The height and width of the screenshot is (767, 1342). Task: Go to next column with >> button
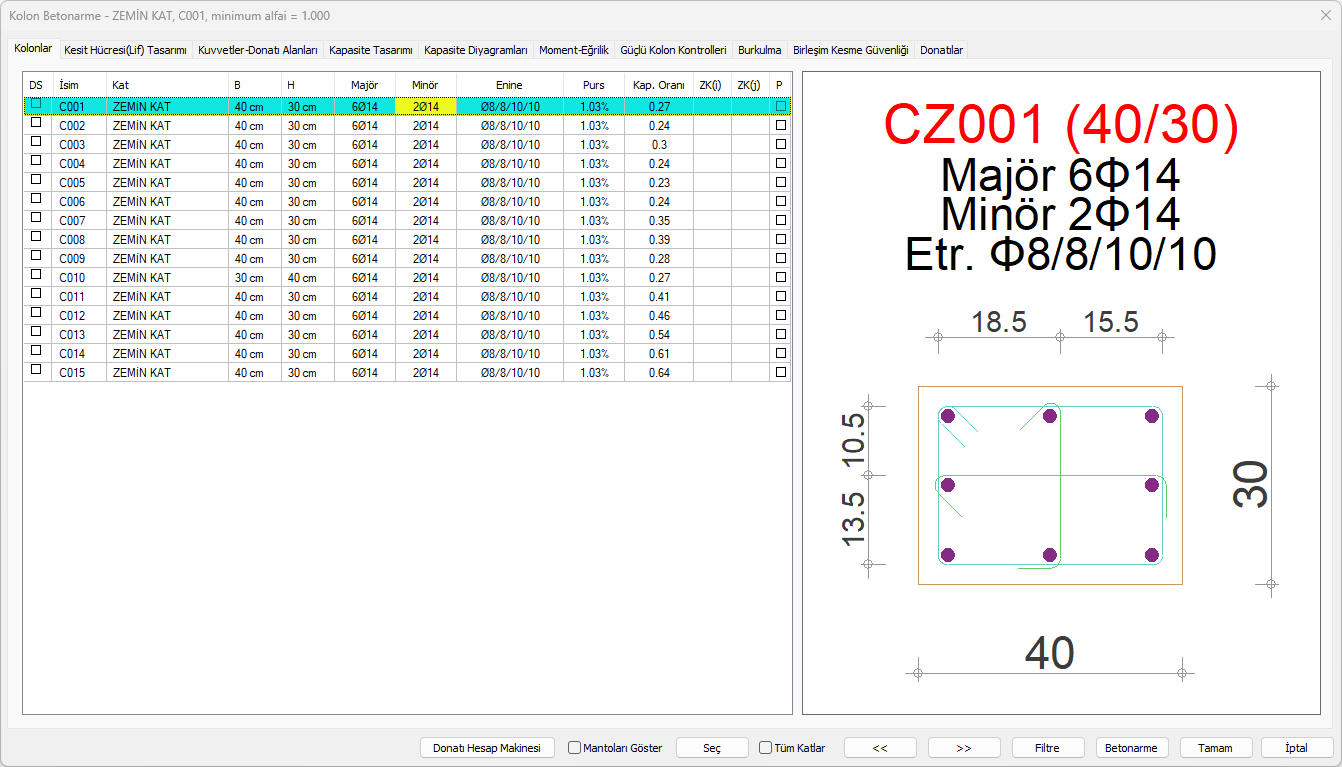click(x=964, y=748)
